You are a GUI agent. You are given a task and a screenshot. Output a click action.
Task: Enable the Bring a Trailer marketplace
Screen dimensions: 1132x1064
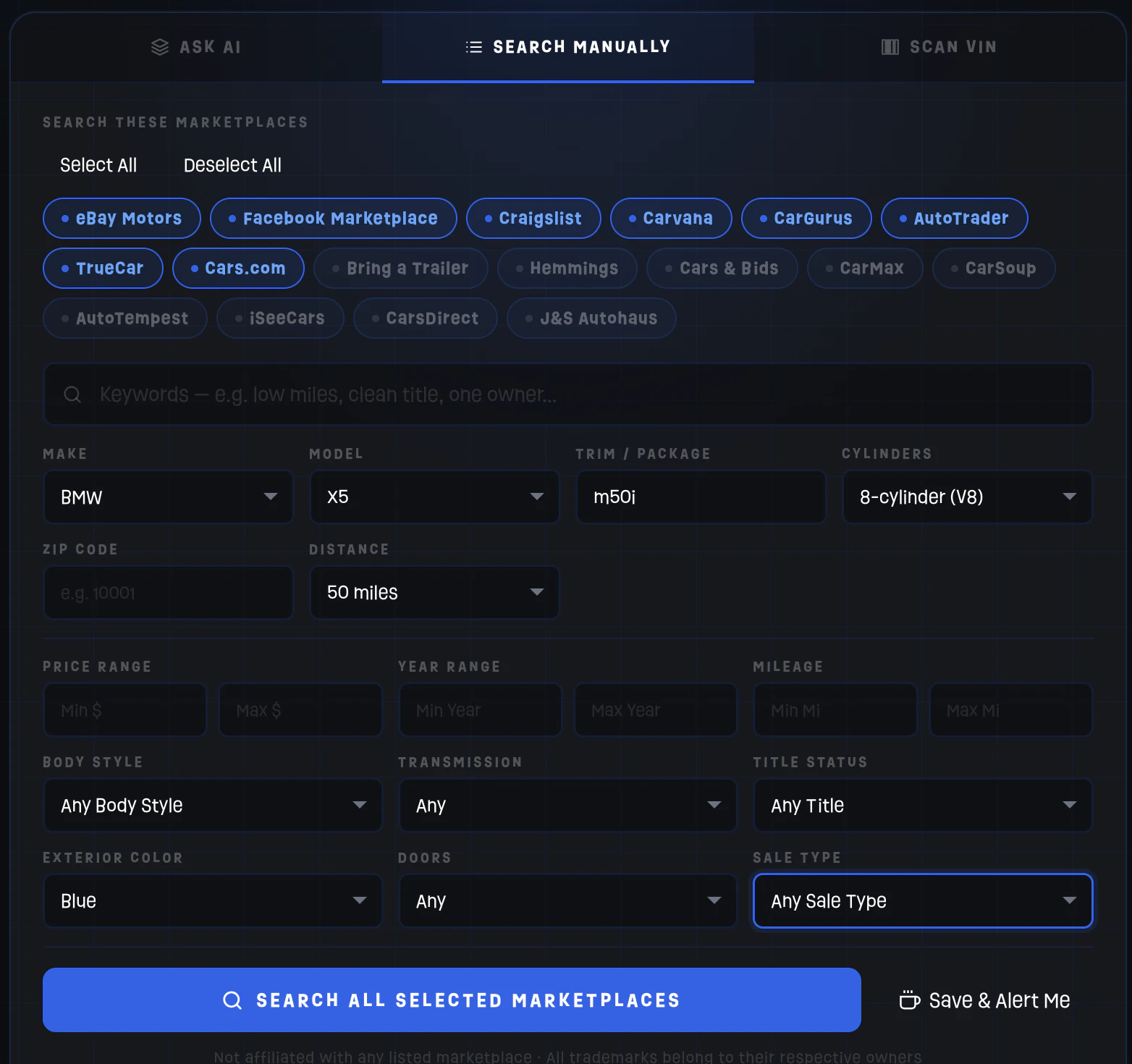coord(401,268)
